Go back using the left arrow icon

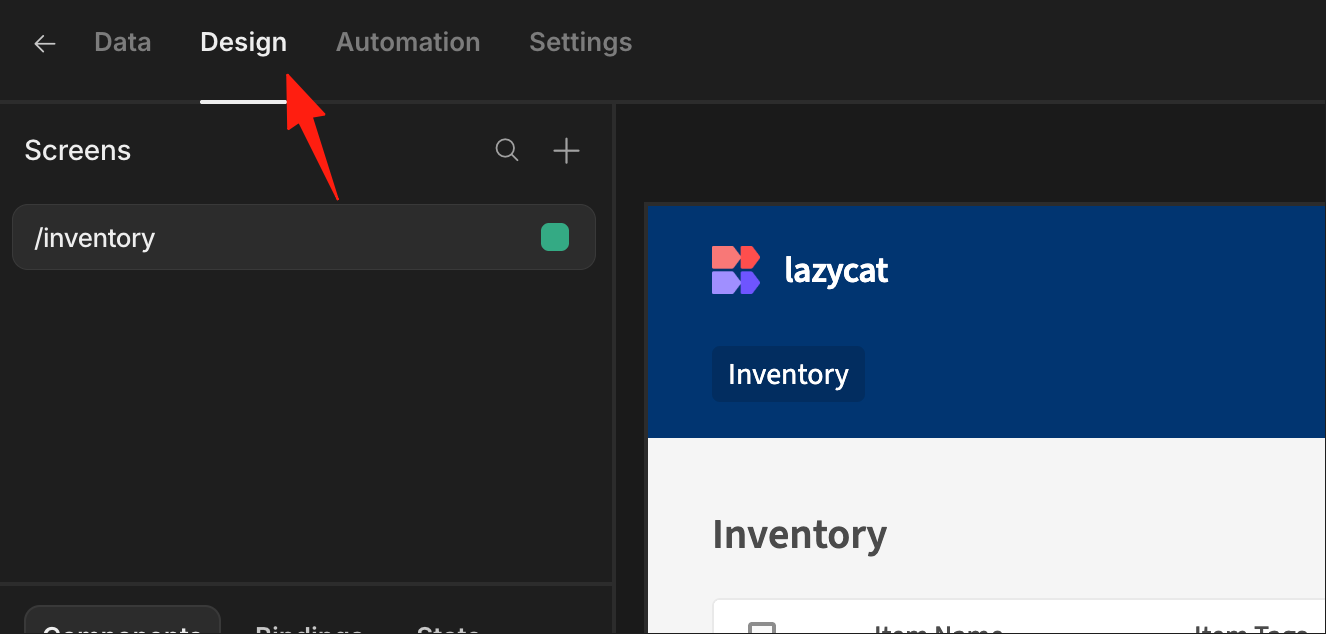tap(44, 43)
